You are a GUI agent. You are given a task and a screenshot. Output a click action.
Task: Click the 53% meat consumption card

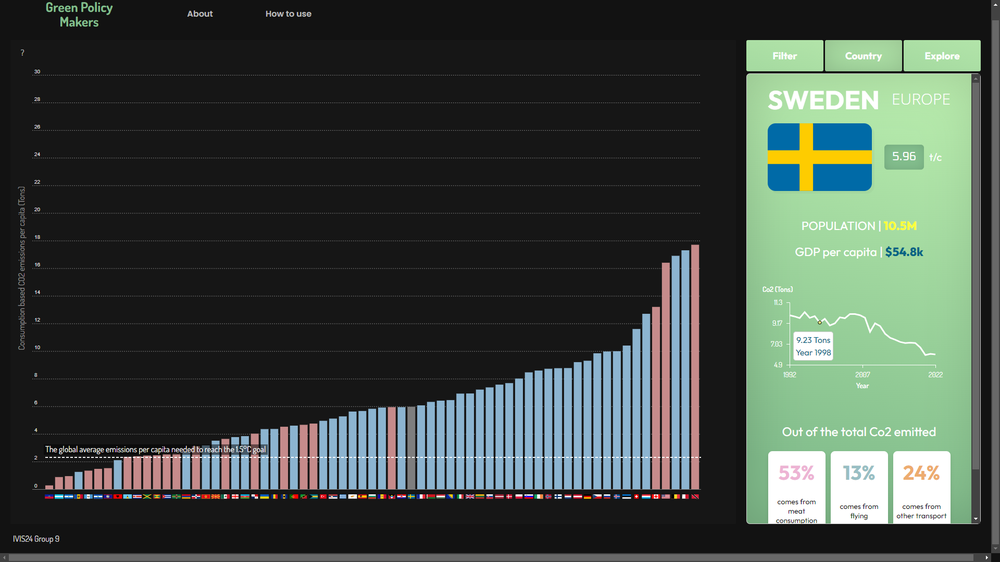[x=797, y=487]
